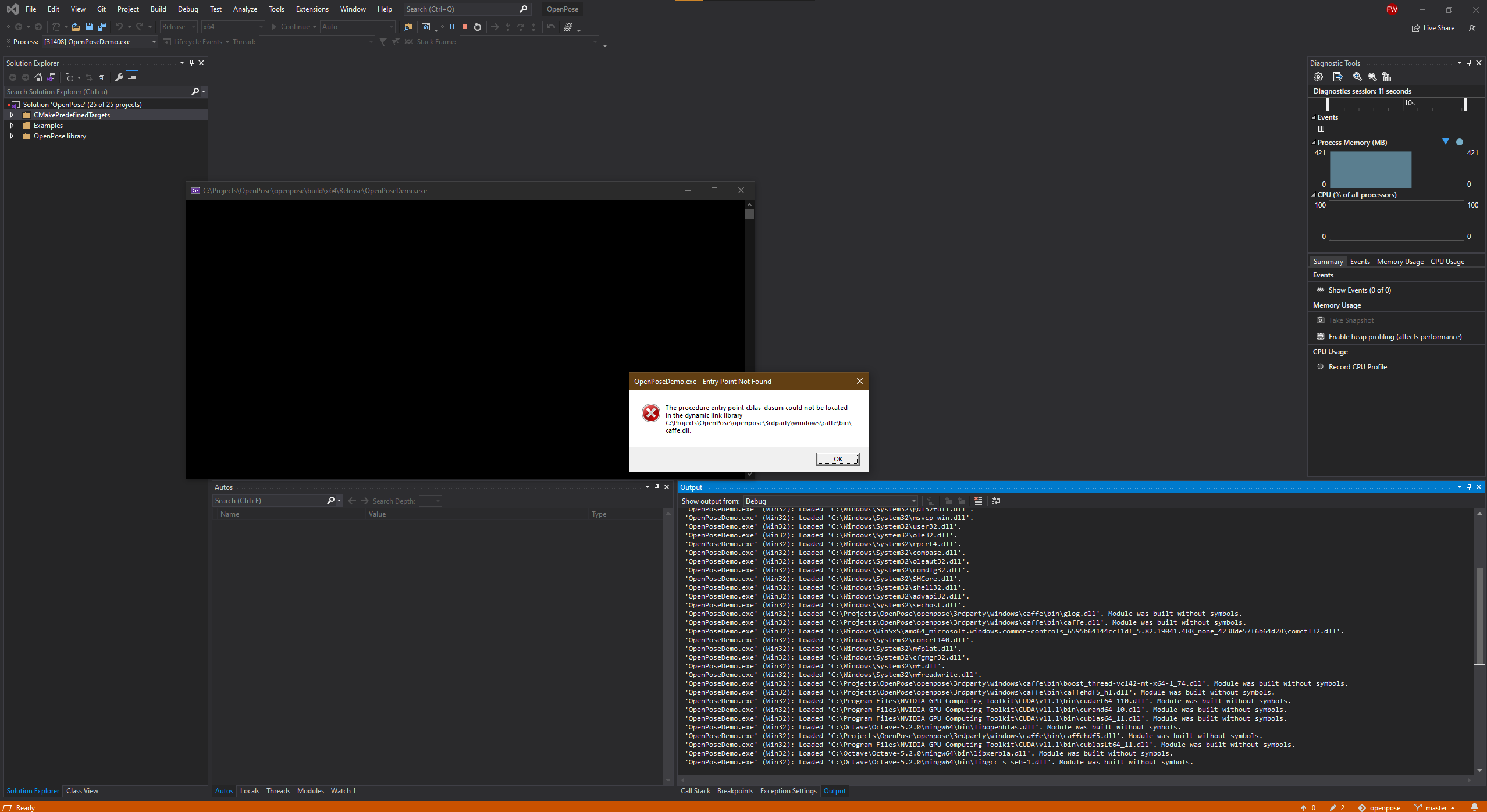Enable heap profiling option
This screenshot has width=1487, height=812.
(1394, 337)
